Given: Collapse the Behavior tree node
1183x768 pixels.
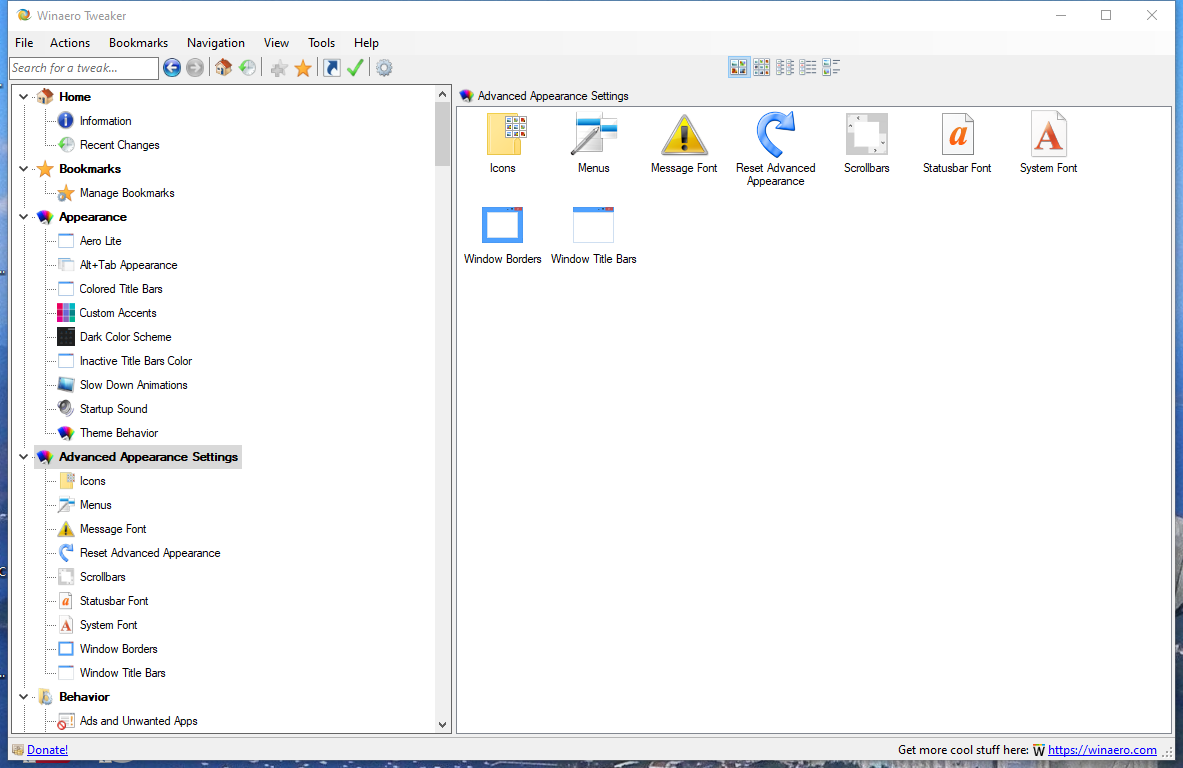Looking at the screenshot, I should [x=23, y=697].
